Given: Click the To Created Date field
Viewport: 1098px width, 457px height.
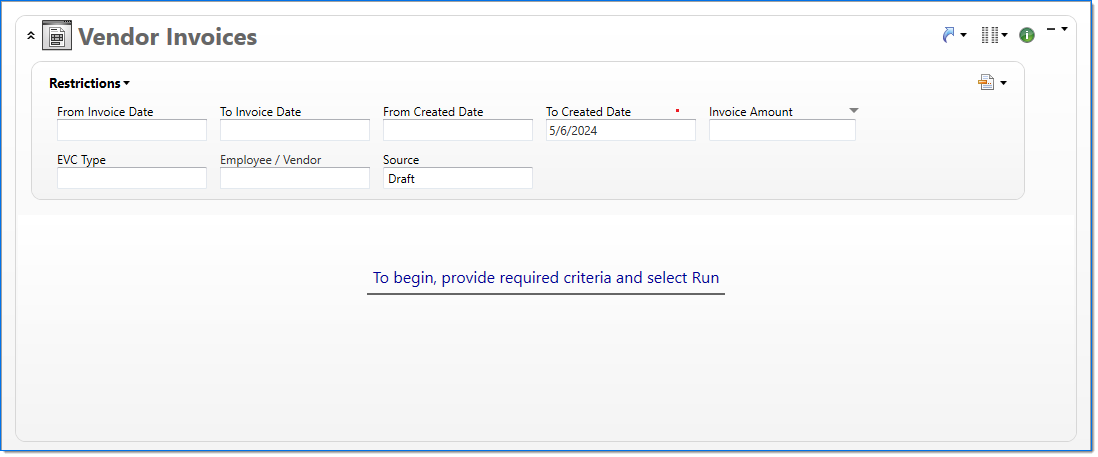Looking at the screenshot, I should pyautogui.click(x=620, y=130).
